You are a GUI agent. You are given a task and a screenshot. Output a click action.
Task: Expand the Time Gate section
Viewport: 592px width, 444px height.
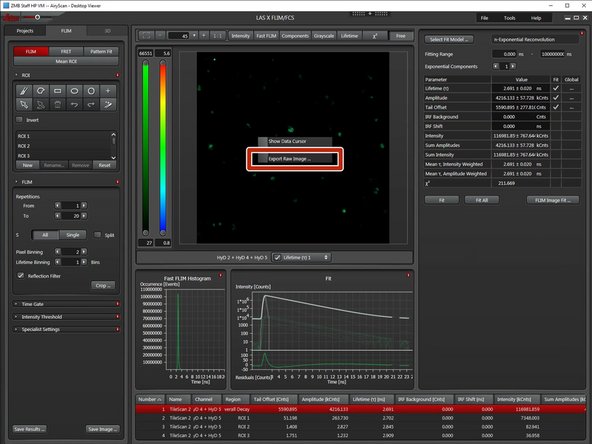click(16, 304)
